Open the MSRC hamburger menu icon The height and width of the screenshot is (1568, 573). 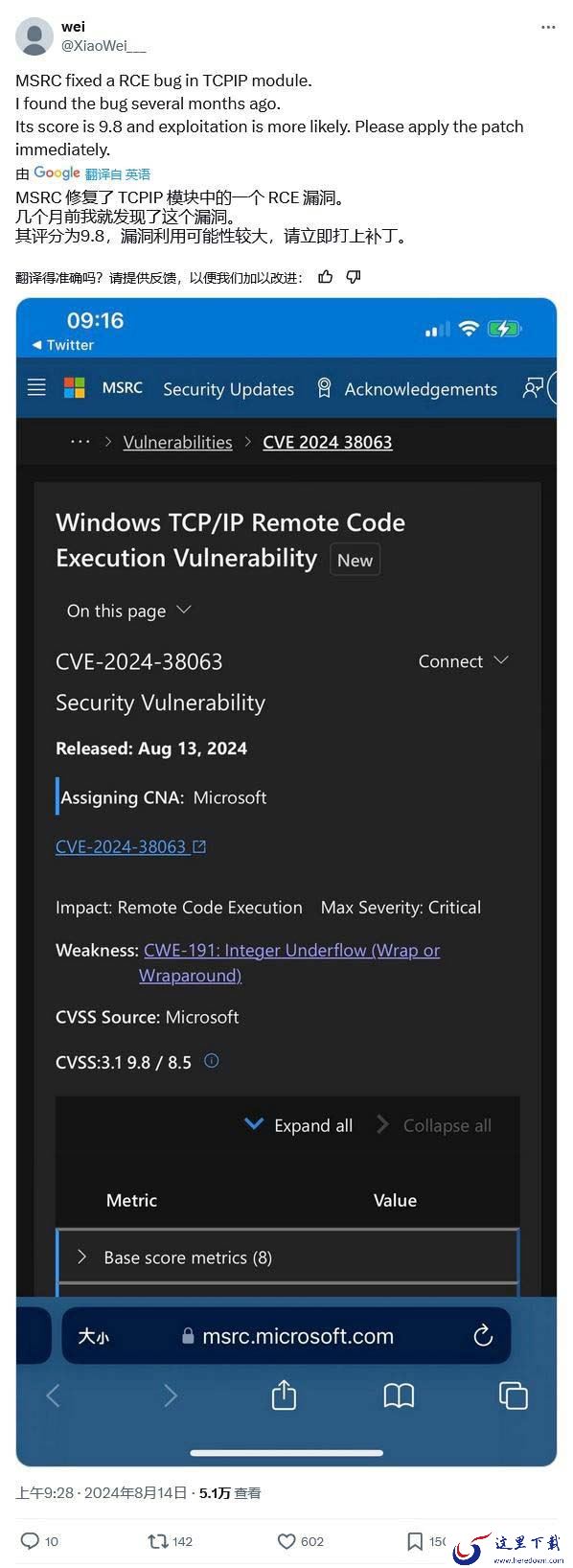(36, 387)
